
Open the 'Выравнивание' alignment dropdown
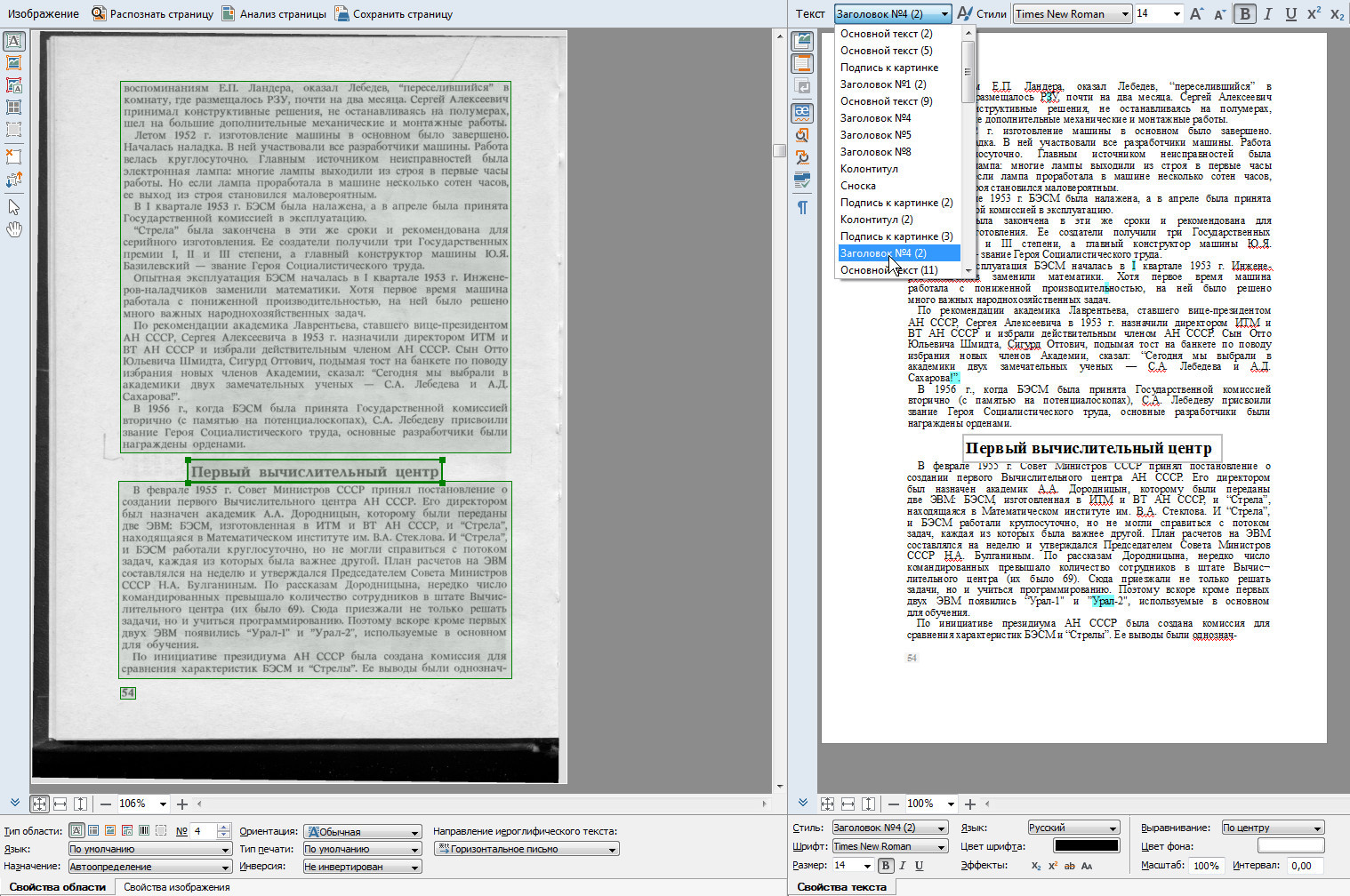(x=1272, y=828)
